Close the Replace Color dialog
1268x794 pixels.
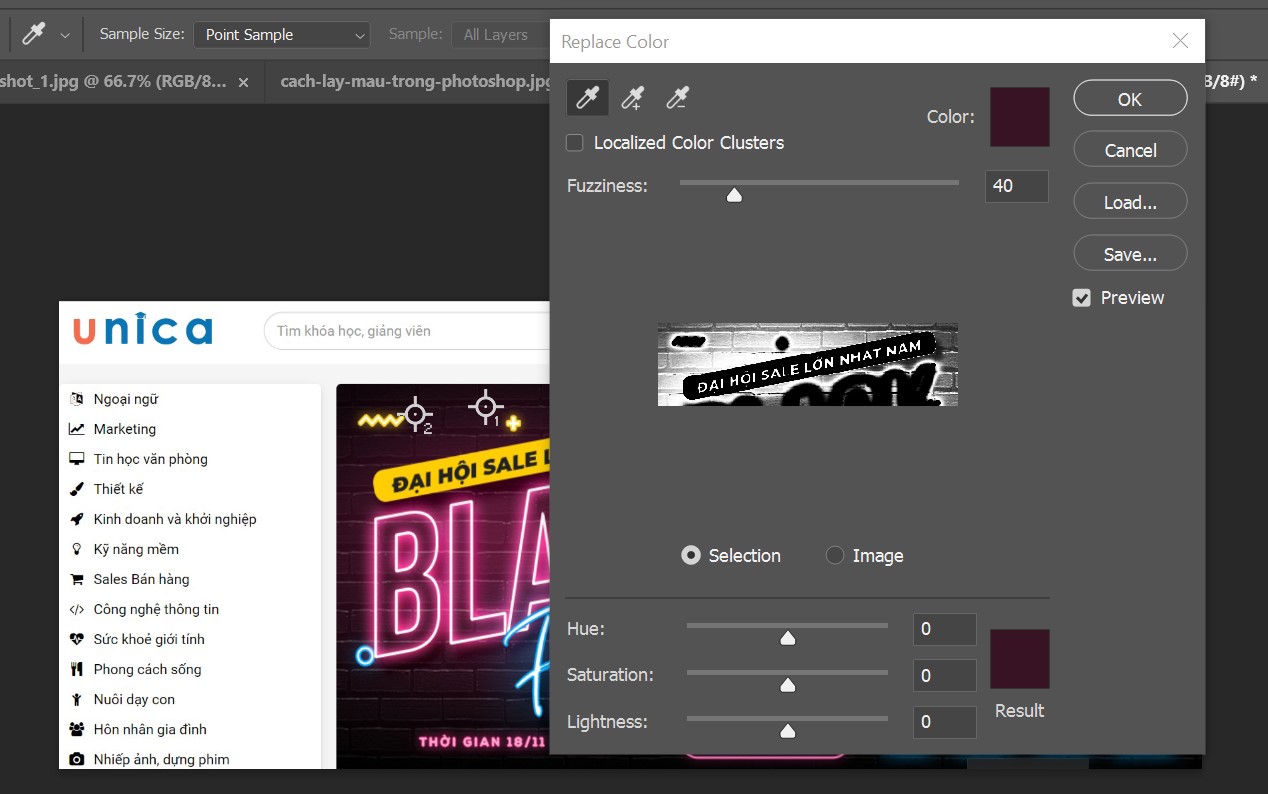[x=1180, y=41]
